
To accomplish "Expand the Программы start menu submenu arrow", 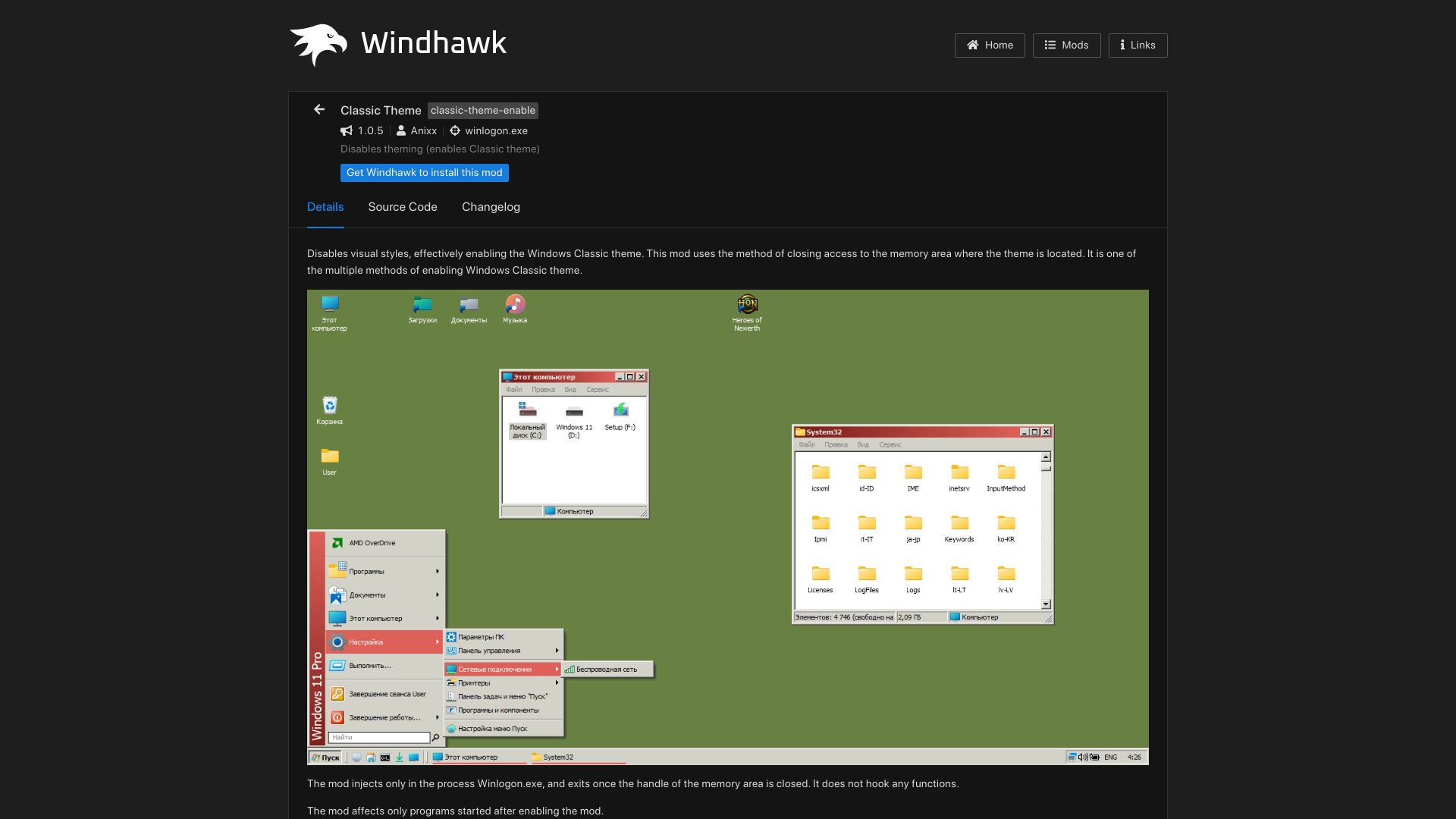I will coord(438,571).
